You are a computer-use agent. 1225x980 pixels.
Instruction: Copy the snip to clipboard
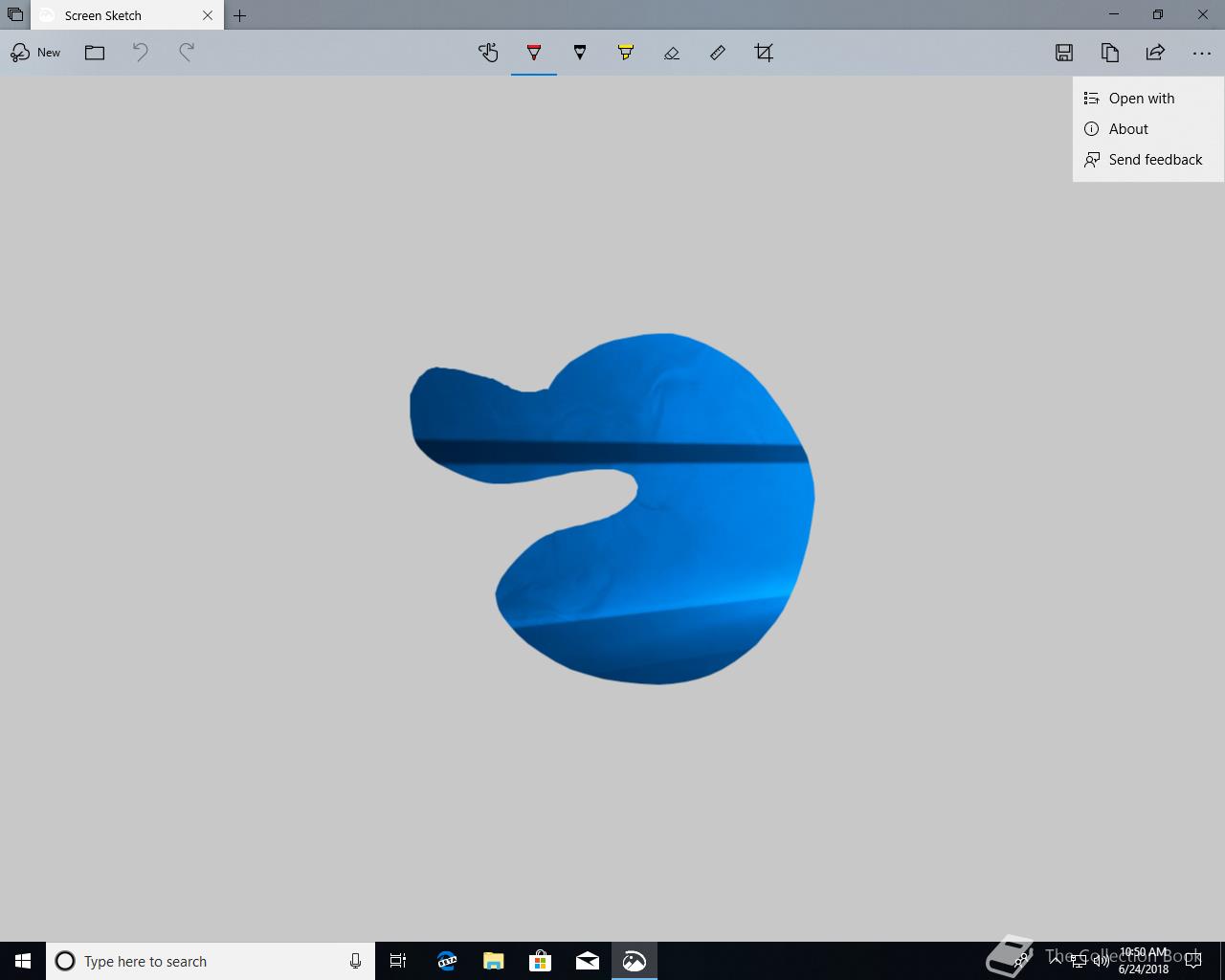[x=1110, y=53]
